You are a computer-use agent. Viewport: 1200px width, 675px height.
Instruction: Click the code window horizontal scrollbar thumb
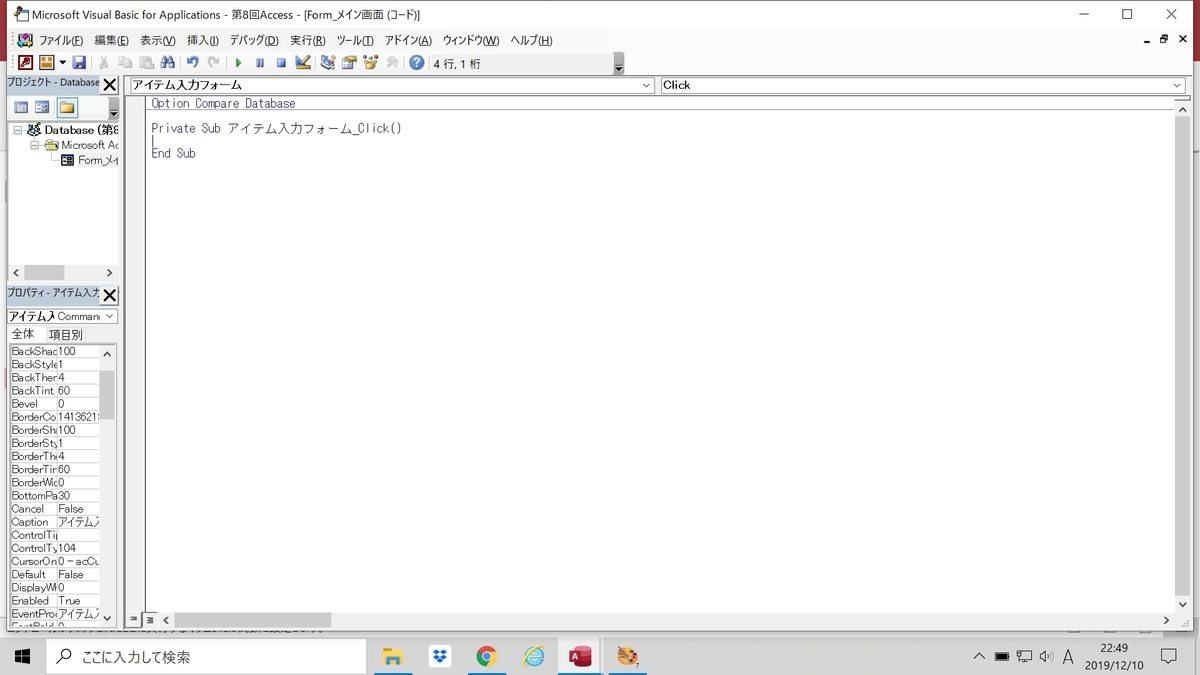point(252,620)
